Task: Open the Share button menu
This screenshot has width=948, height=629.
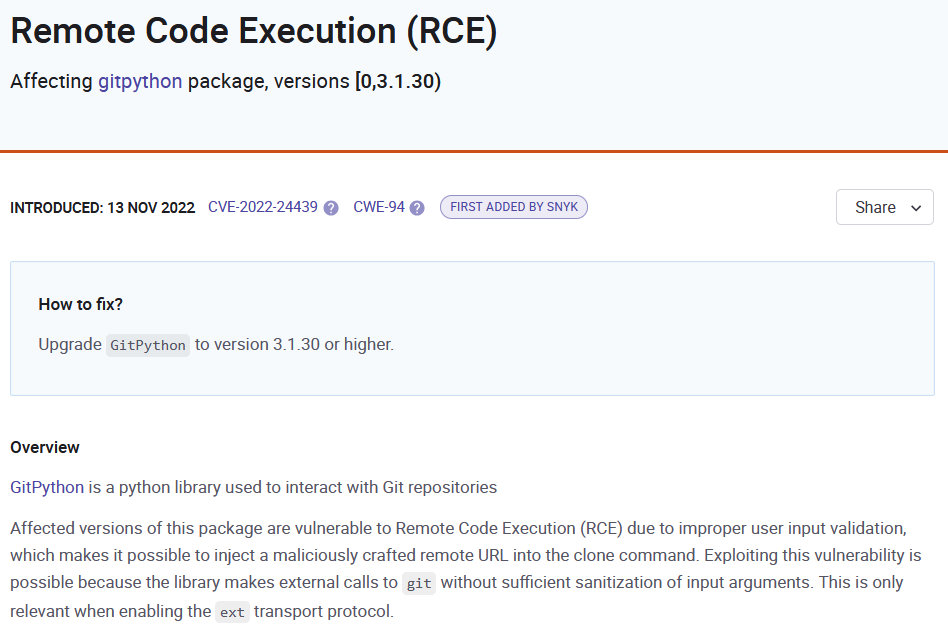Action: coord(885,207)
